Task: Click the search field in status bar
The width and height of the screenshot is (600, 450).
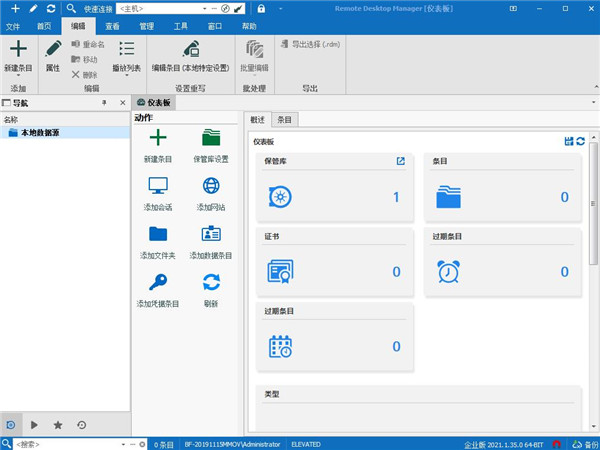Action: click(x=67, y=444)
